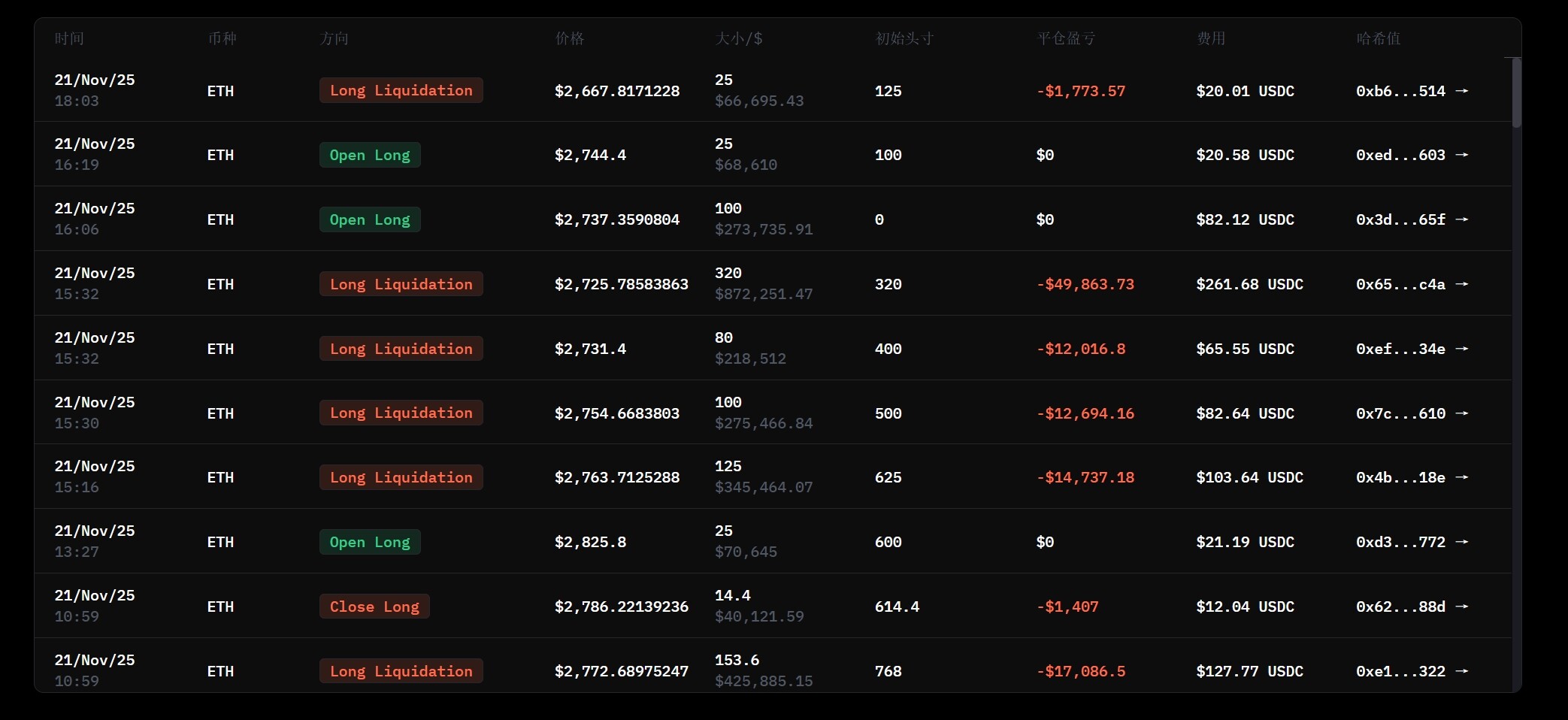
Task: Click the Close Long badge
Action: pos(374,607)
